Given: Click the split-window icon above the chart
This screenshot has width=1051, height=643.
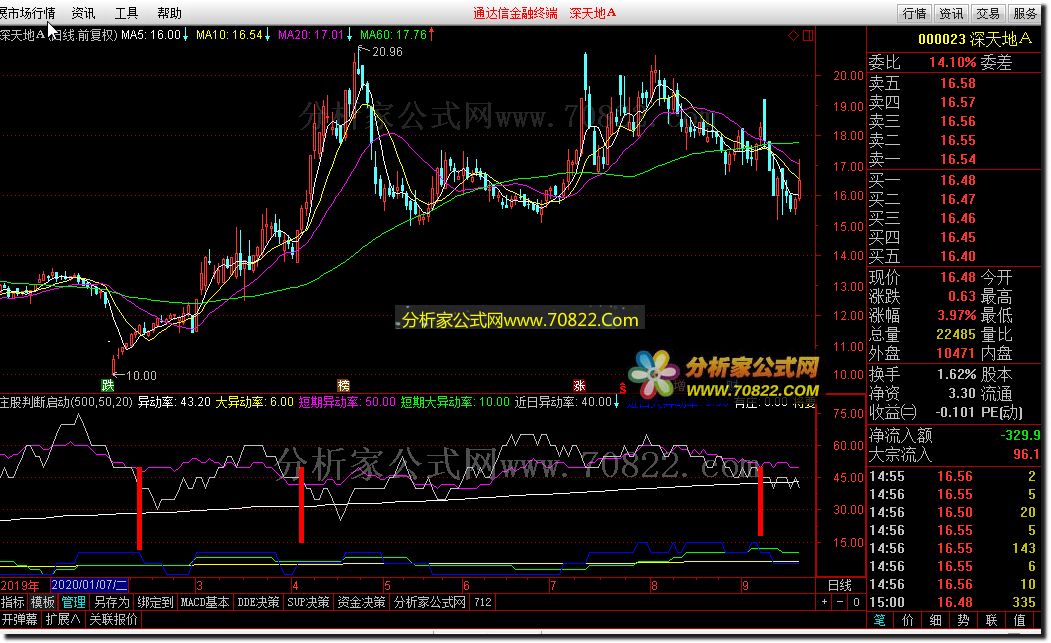Looking at the screenshot, I should 808,35.
